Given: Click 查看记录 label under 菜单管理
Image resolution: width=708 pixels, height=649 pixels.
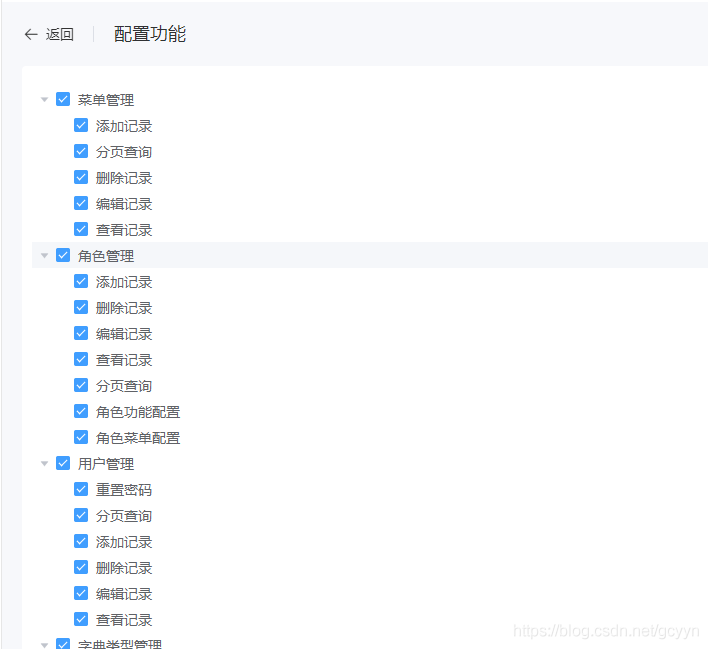Looking at the screenshot, I should [124, 230].
